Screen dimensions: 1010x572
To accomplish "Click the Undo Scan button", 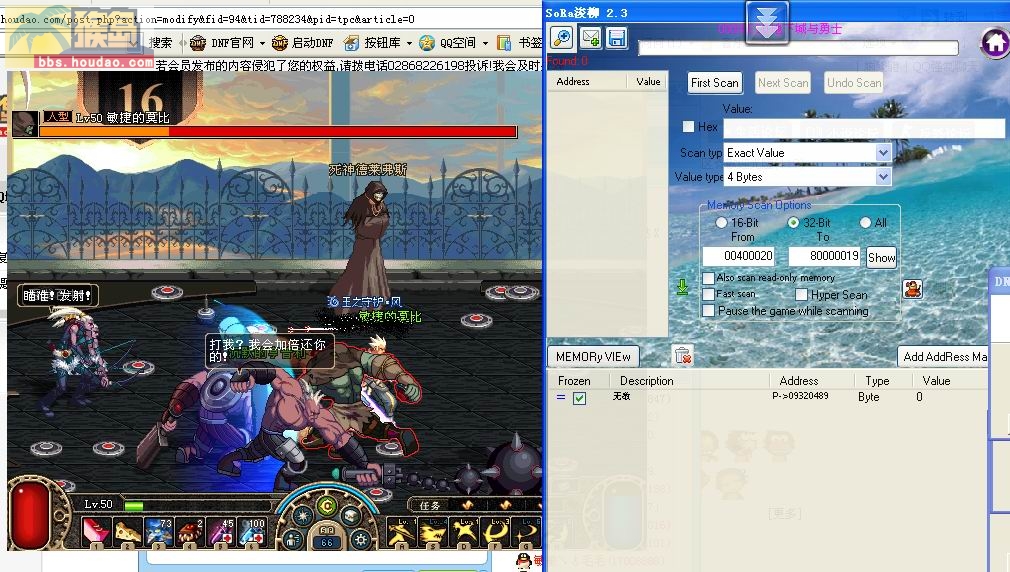I will [853, 82].
